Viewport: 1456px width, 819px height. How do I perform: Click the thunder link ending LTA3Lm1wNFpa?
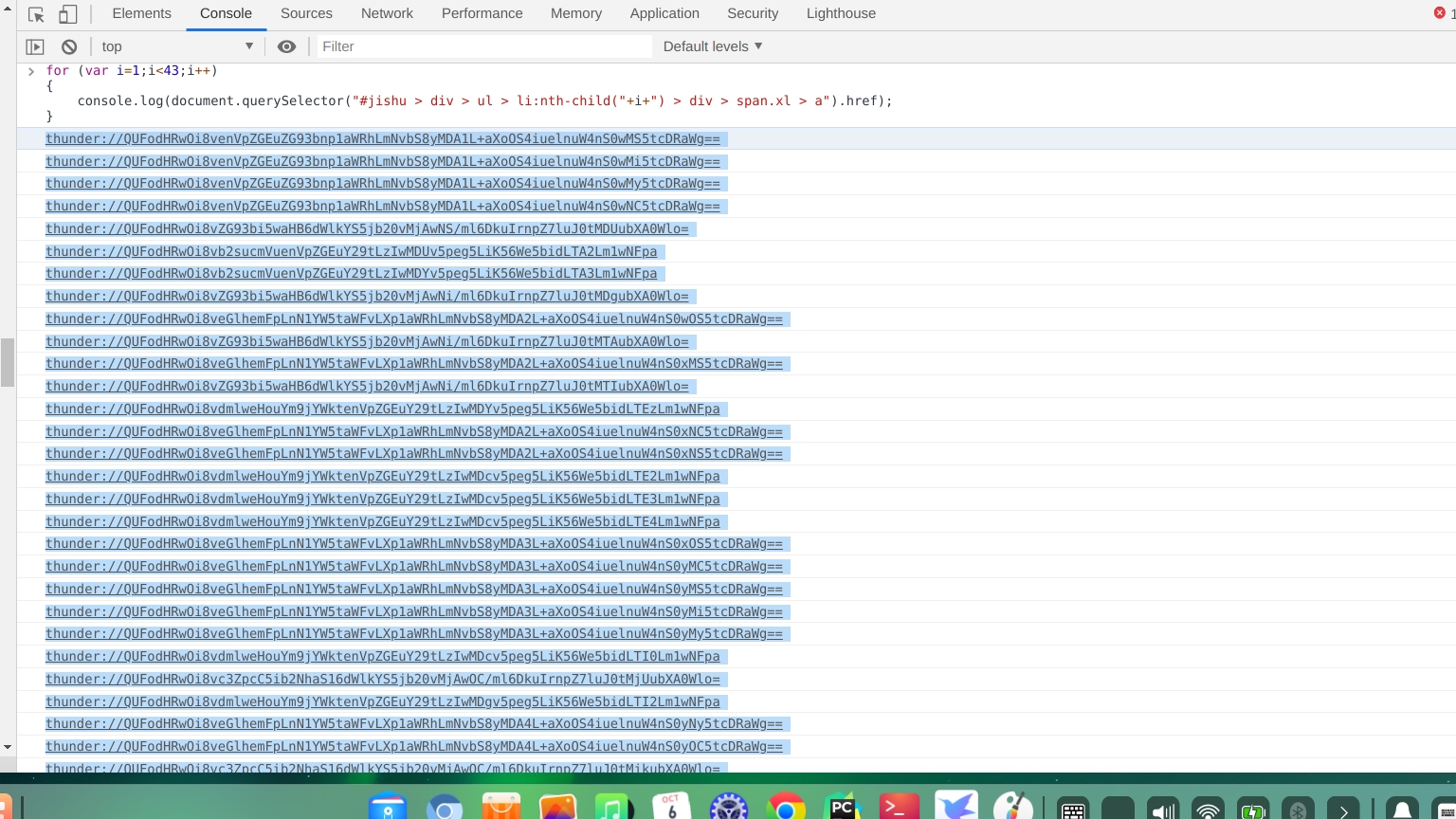(x=351, y=274)
